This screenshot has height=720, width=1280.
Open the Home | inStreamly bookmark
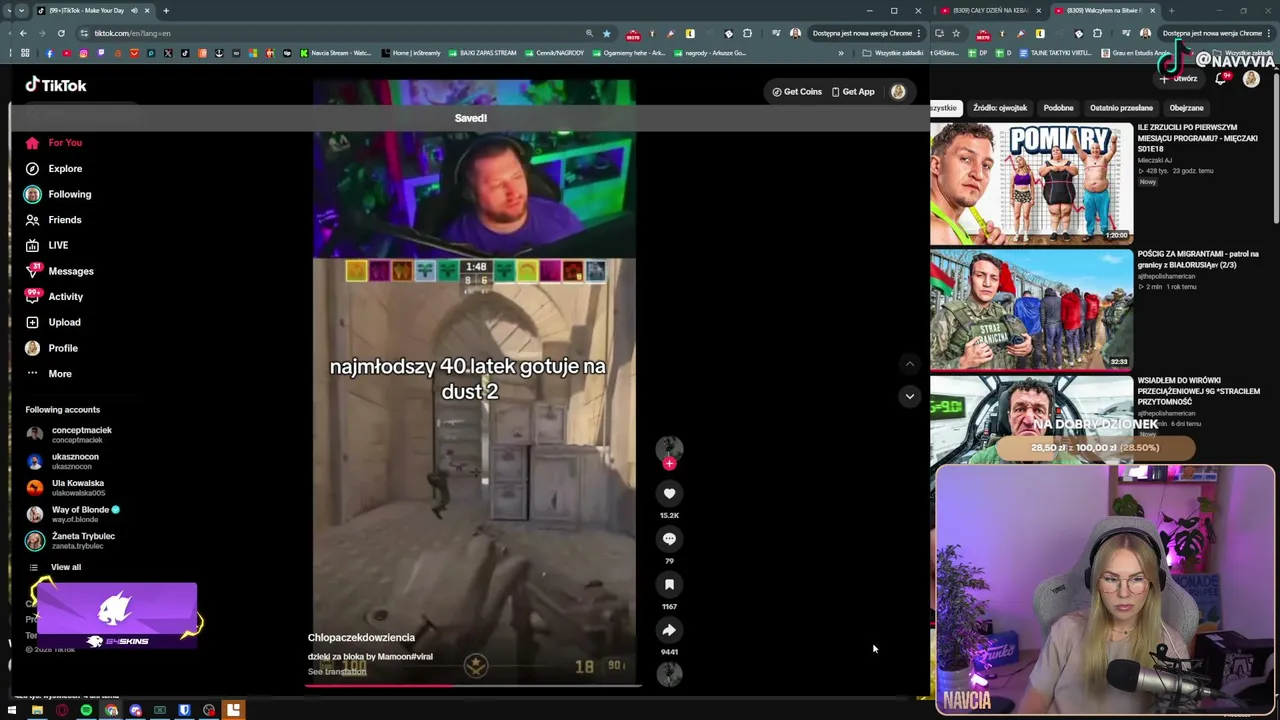click(411, 53)
